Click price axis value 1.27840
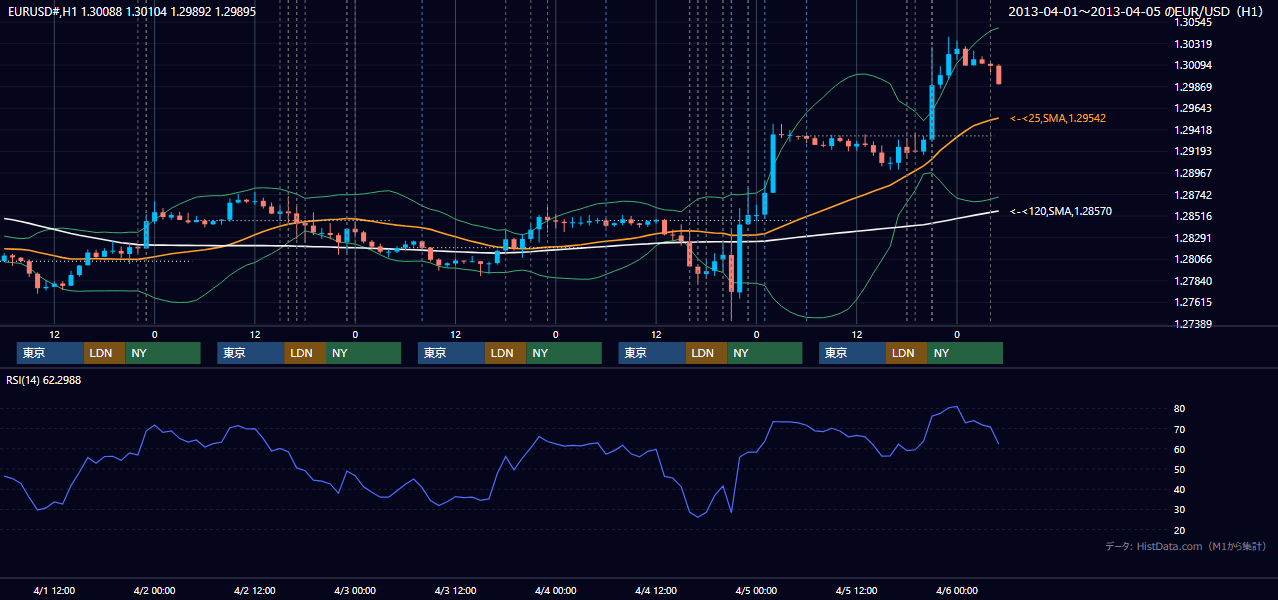 click(1193, 281)
